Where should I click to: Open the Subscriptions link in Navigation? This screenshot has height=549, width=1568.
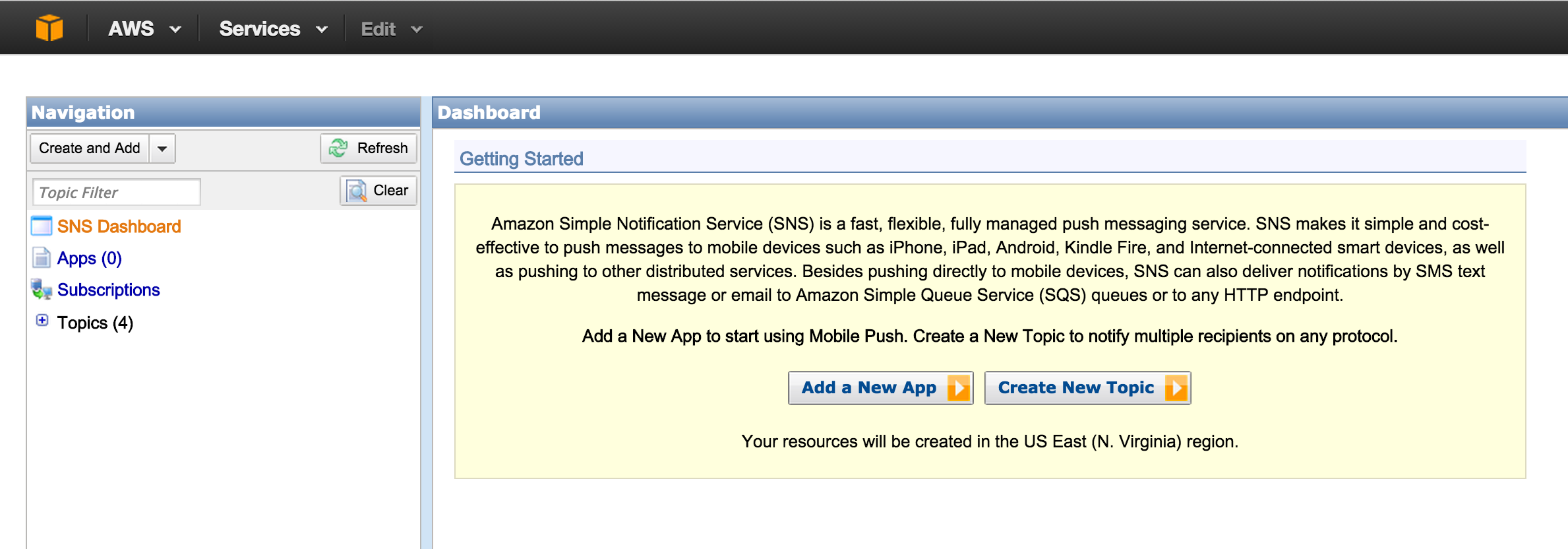coord(108,290)
